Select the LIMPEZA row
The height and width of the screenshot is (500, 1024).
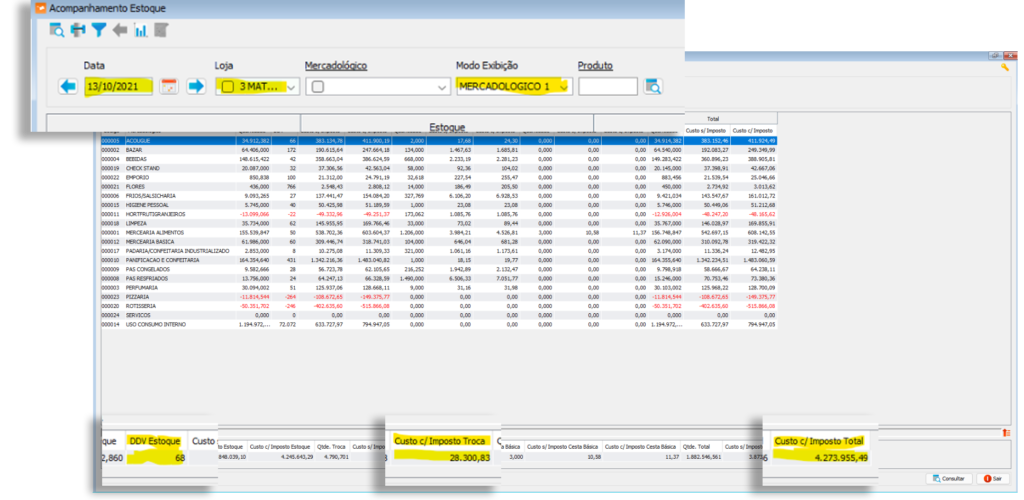pos(439,223)
